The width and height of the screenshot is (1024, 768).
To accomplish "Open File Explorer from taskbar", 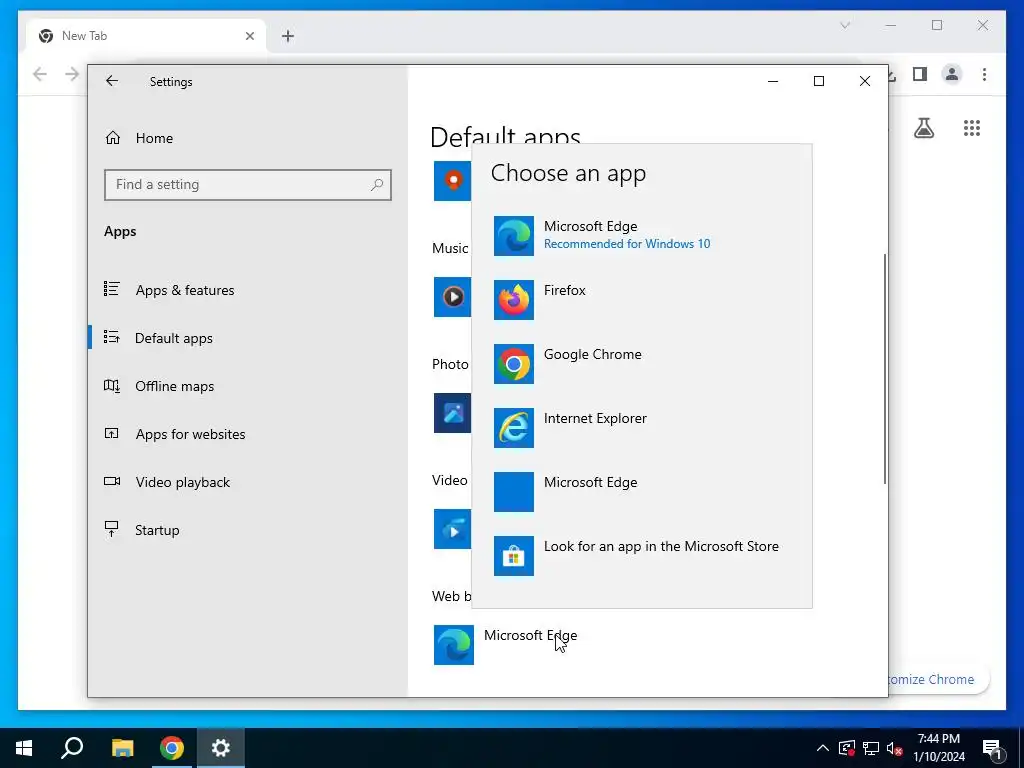I will click(x=122, y=748).
